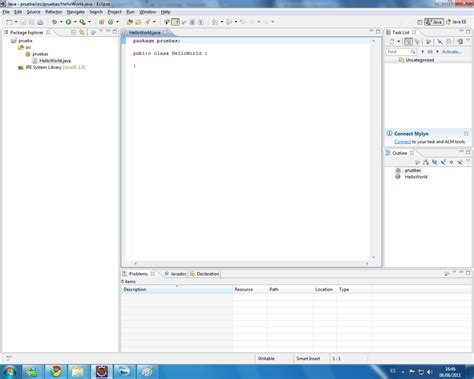Click the Next Annotation toolbar icon
The height and width of the screenshot is (379, 474).
click(215, 22)
